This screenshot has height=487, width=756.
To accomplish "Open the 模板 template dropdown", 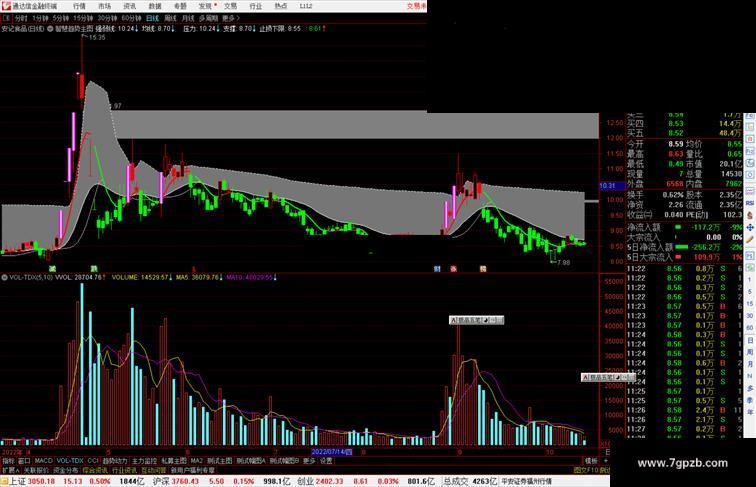I will click(592, 461).
